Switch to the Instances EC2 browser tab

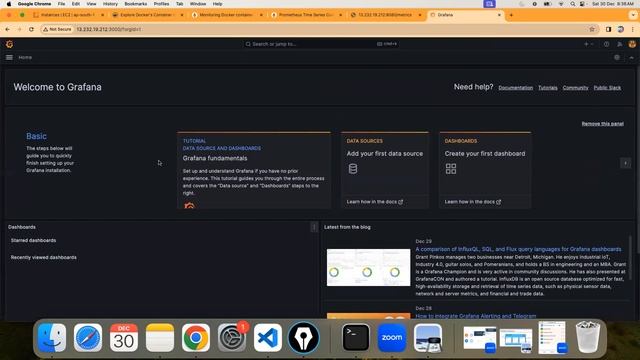click(x=67, y=15)
